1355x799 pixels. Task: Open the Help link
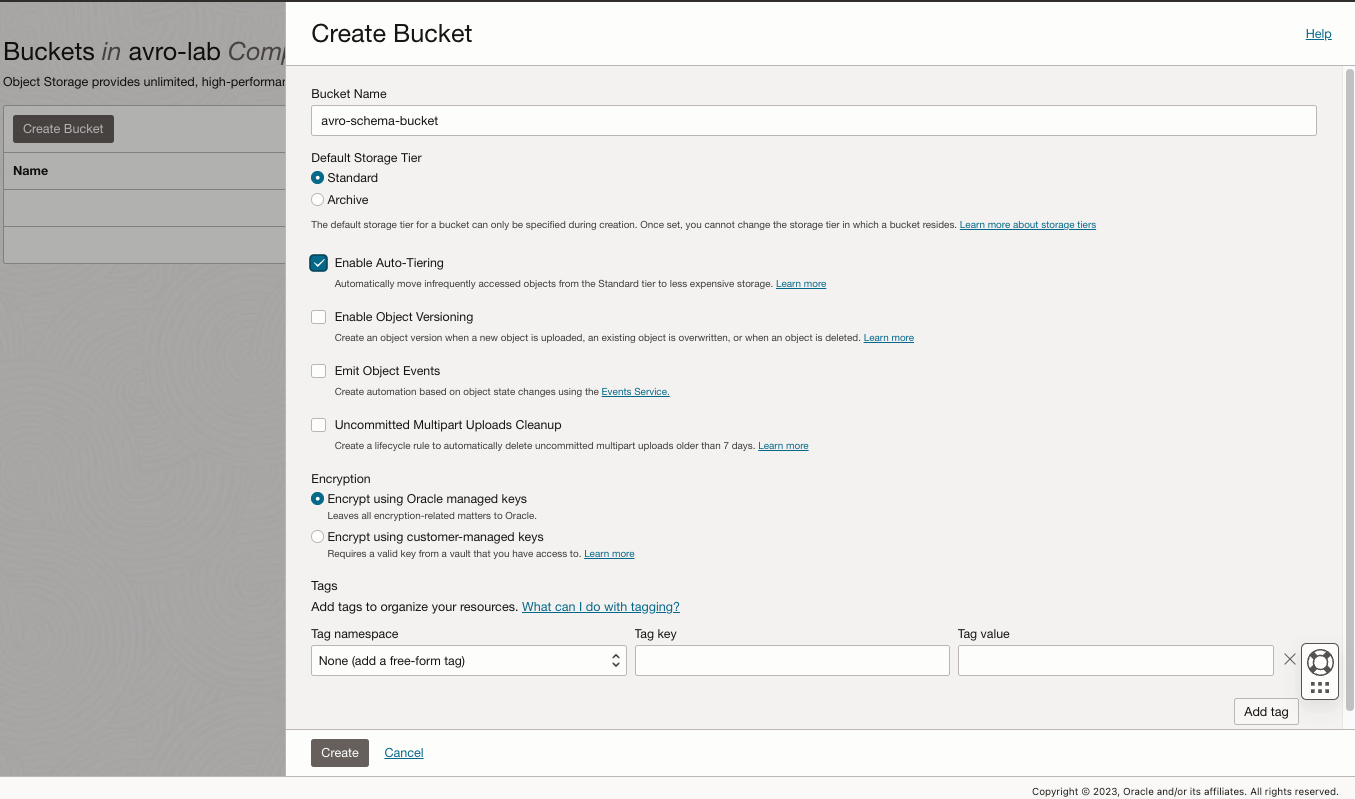pos(1318,34)
